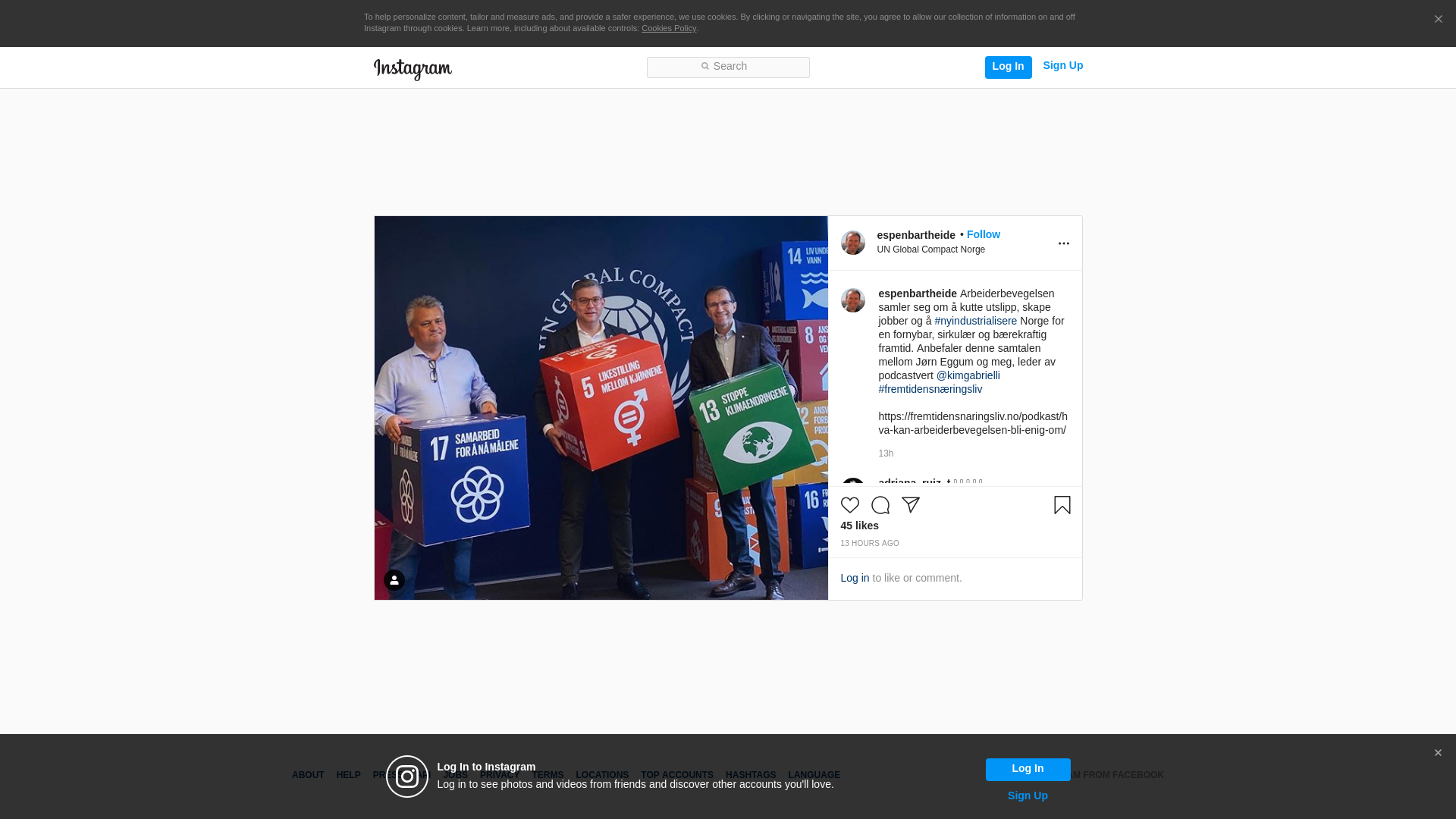Open LANGUAGE selector in footer
1456x819 pixels.
click(814, 775)
